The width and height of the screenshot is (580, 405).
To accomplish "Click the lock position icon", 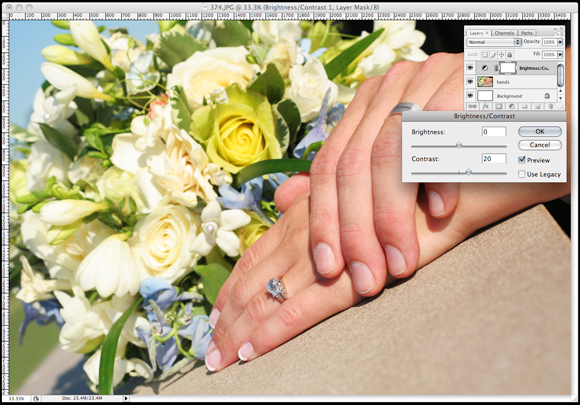I will tap(501, 55).
